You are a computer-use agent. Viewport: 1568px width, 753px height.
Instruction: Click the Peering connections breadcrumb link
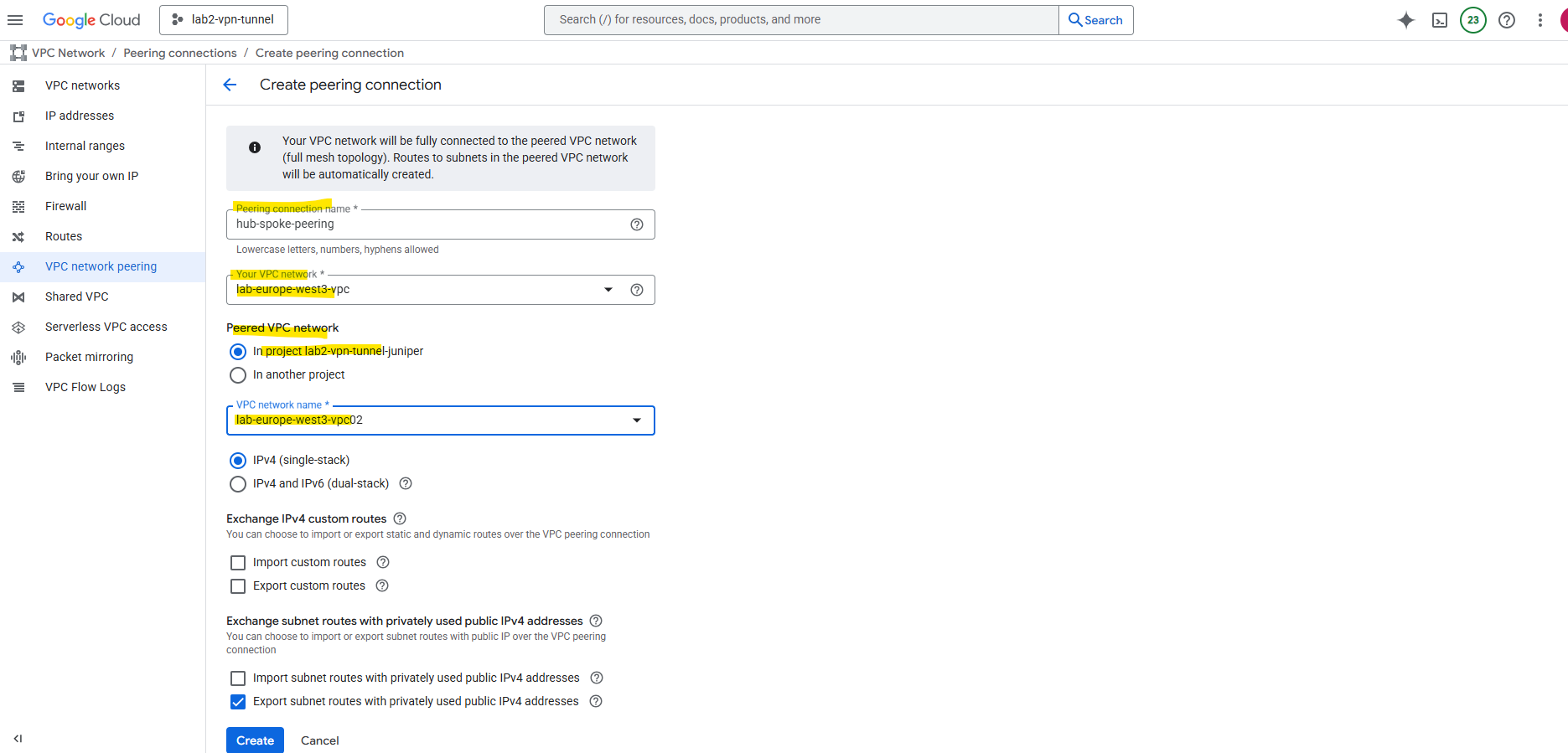pos(180,53)
